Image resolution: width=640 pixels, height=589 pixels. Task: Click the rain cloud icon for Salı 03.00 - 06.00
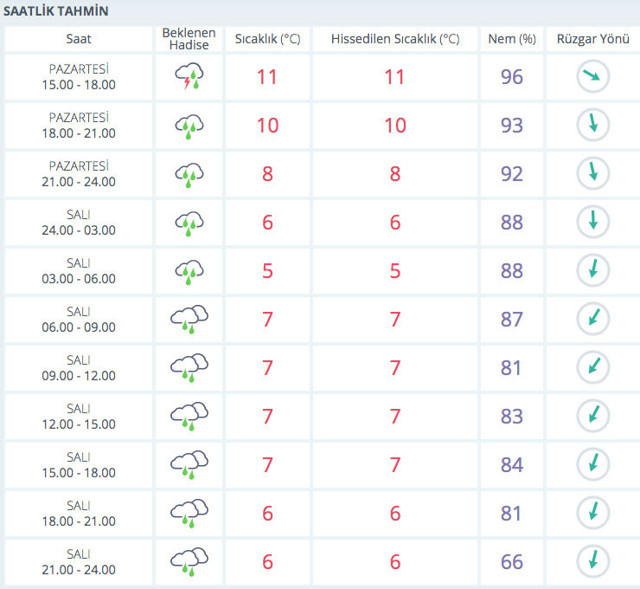[189, 271]
